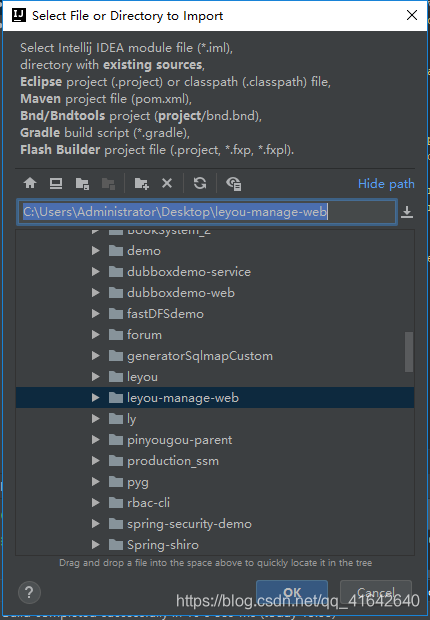
Task: Expand the Spring-shiro folder
Action: click(x=95, y=544)
